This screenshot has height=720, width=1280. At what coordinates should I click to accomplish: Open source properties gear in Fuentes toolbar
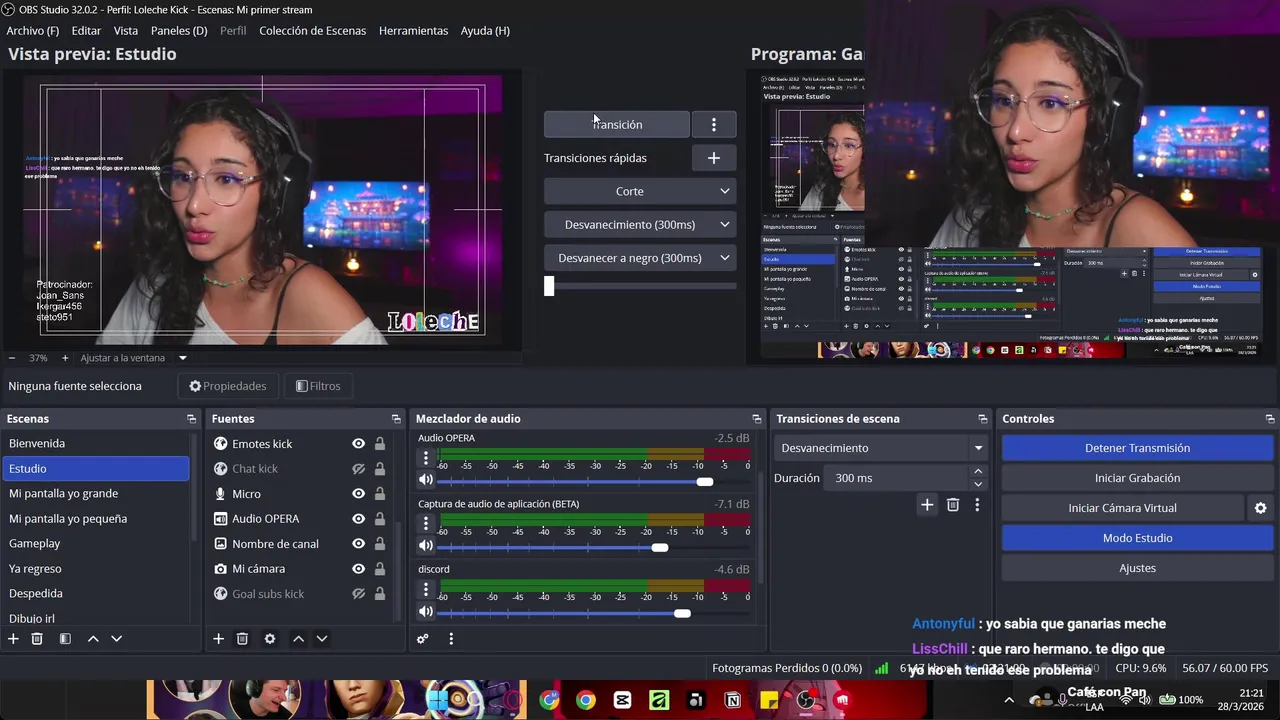pyautogui.click(x=270, y=638)
